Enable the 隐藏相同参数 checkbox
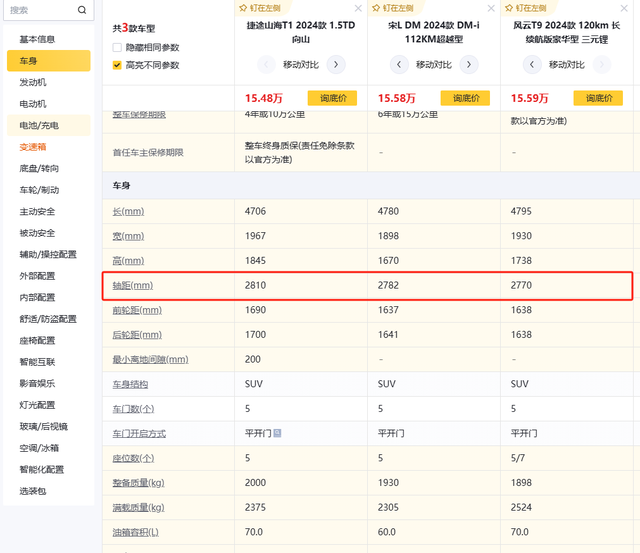This screenshot has height=553, width=640. [x=117, y=47]
